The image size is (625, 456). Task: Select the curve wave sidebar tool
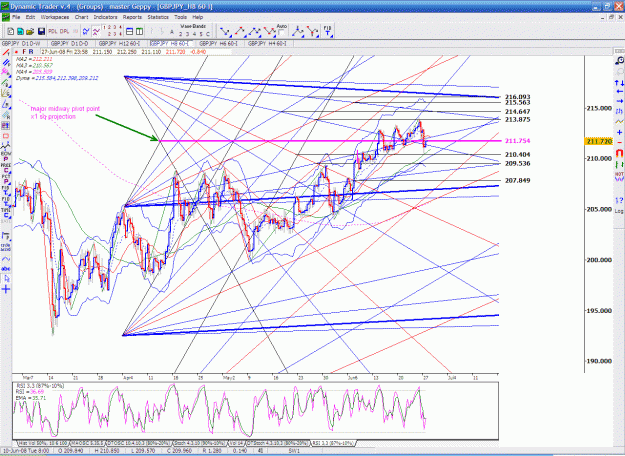(x=6, y=259)
